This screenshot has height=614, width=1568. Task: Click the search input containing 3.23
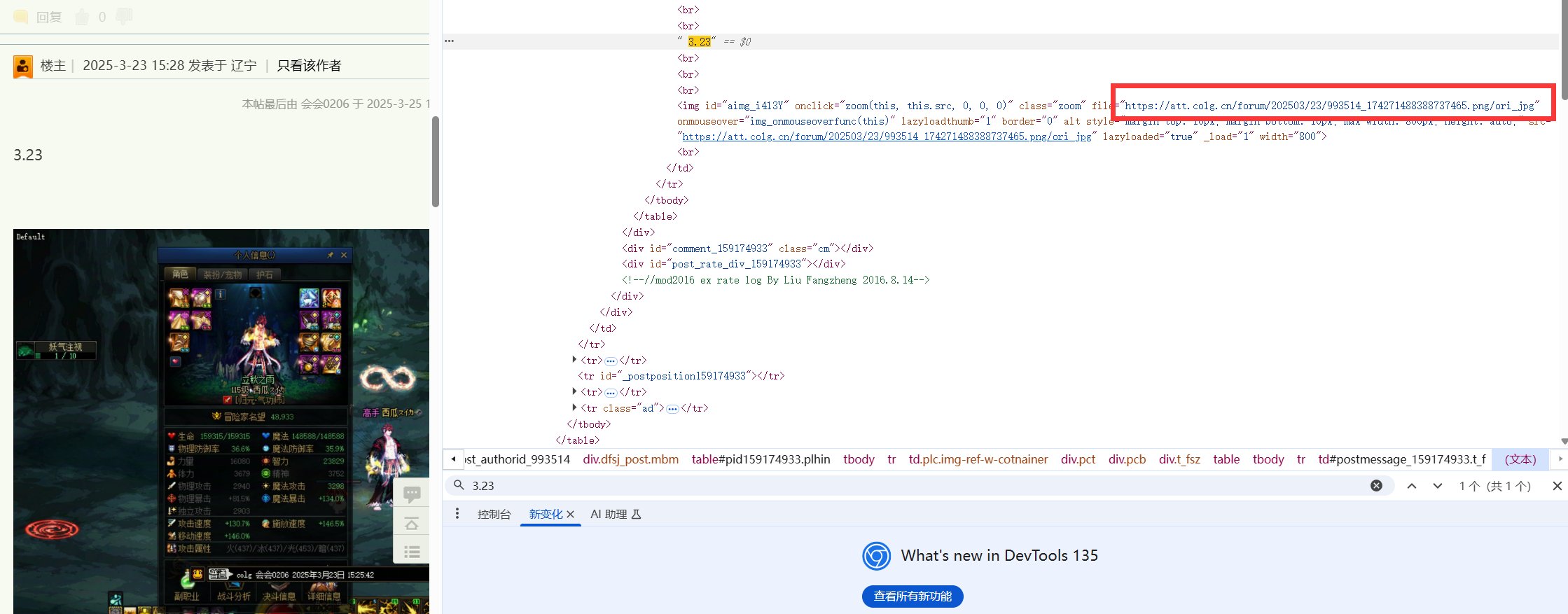917,485
